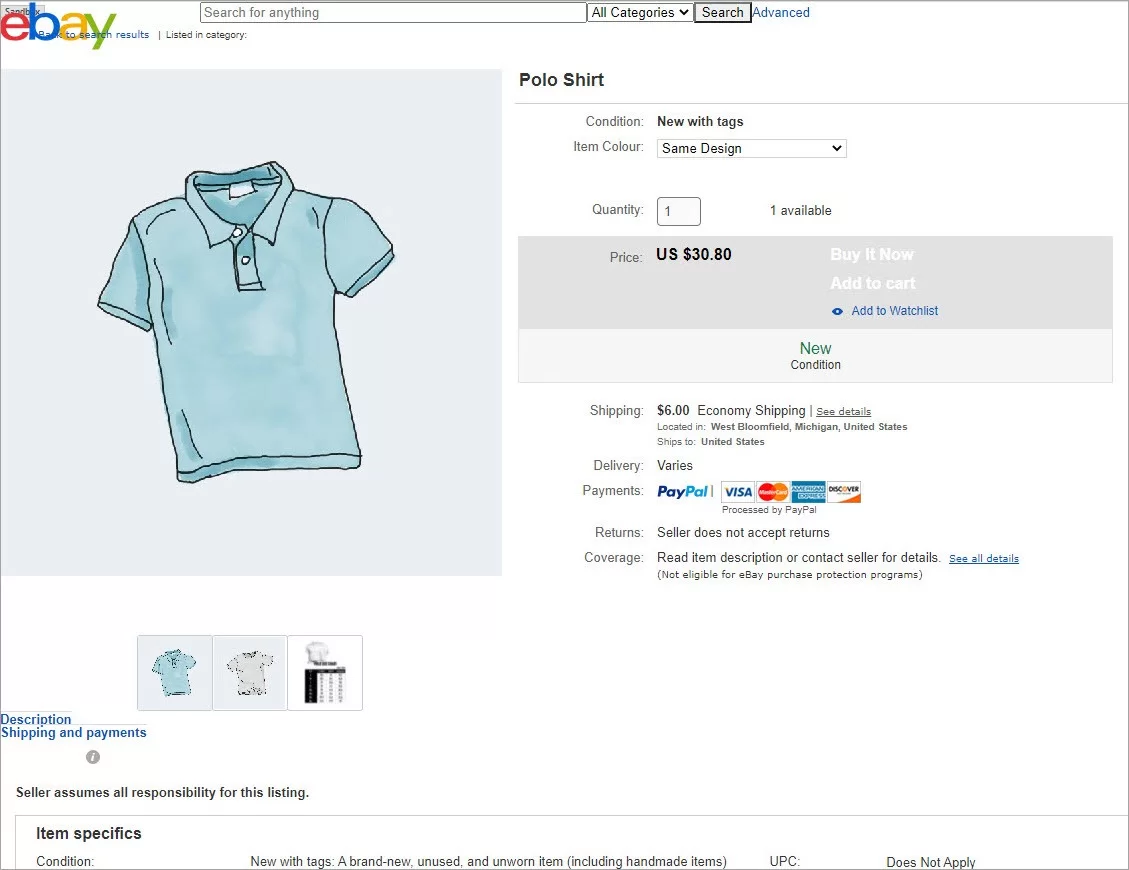Screen dimensions: 1129x870
Task: Click See all details for coverage
Action: coord(983,558)
